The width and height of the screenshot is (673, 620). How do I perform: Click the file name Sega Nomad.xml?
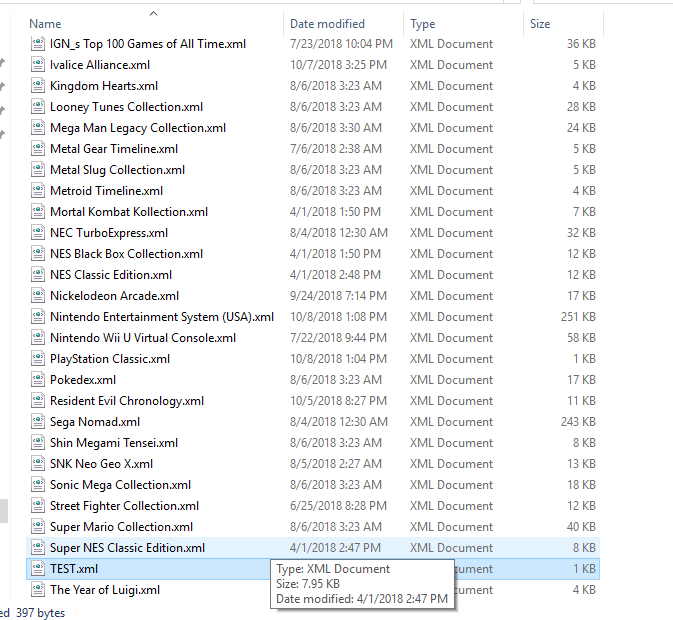[95, 422]
